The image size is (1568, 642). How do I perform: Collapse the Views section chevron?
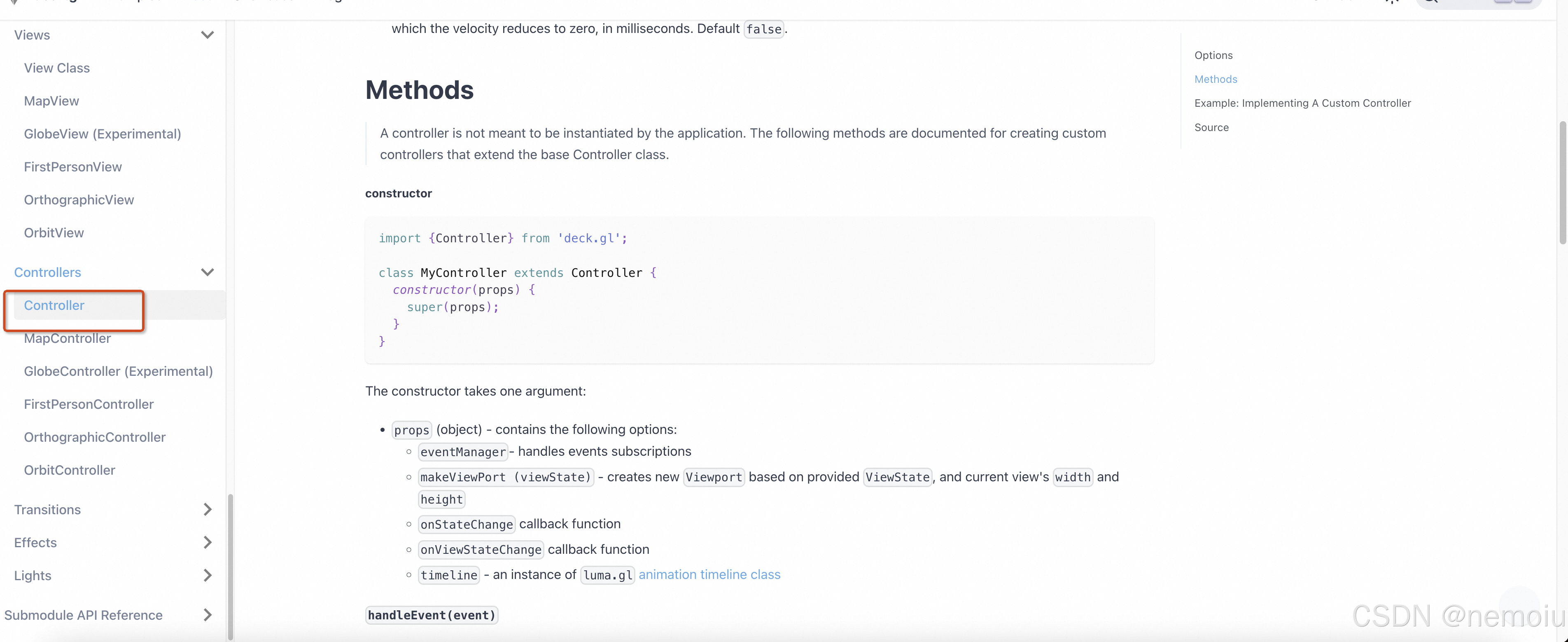[x=207, y=35]
